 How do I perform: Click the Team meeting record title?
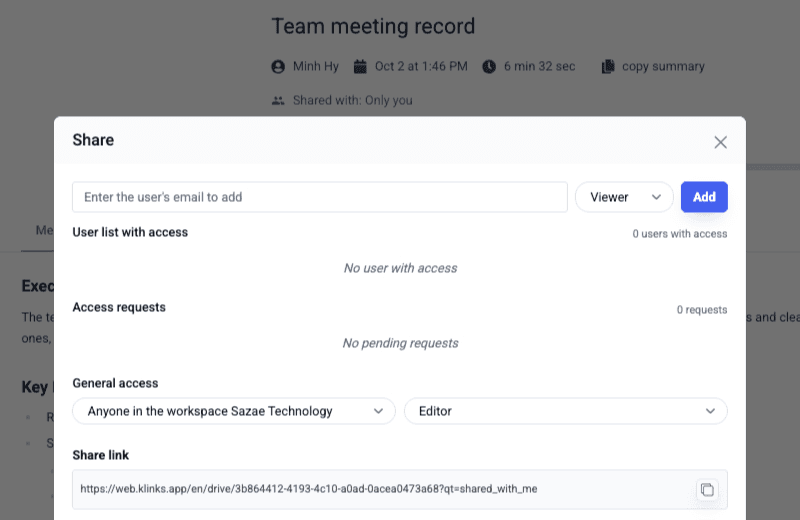[x=373, y=26]
